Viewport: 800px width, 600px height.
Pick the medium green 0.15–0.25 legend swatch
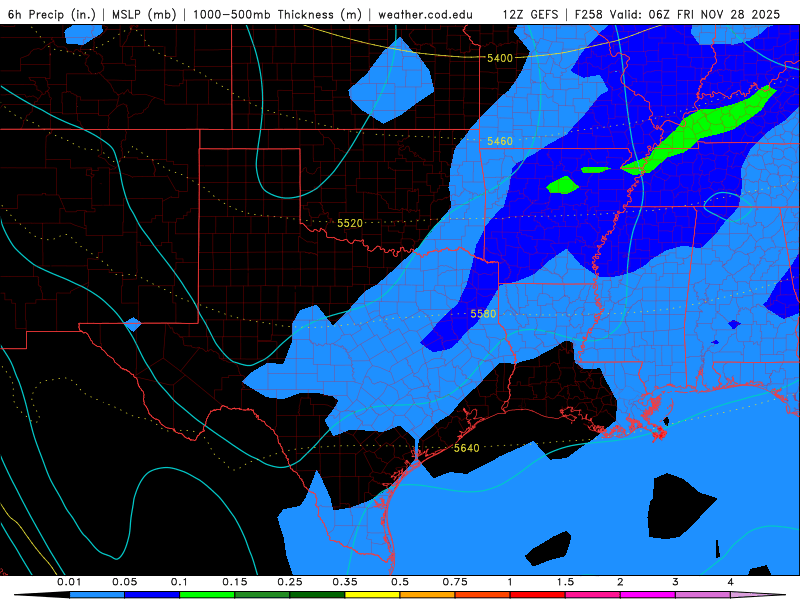point(262,595)
